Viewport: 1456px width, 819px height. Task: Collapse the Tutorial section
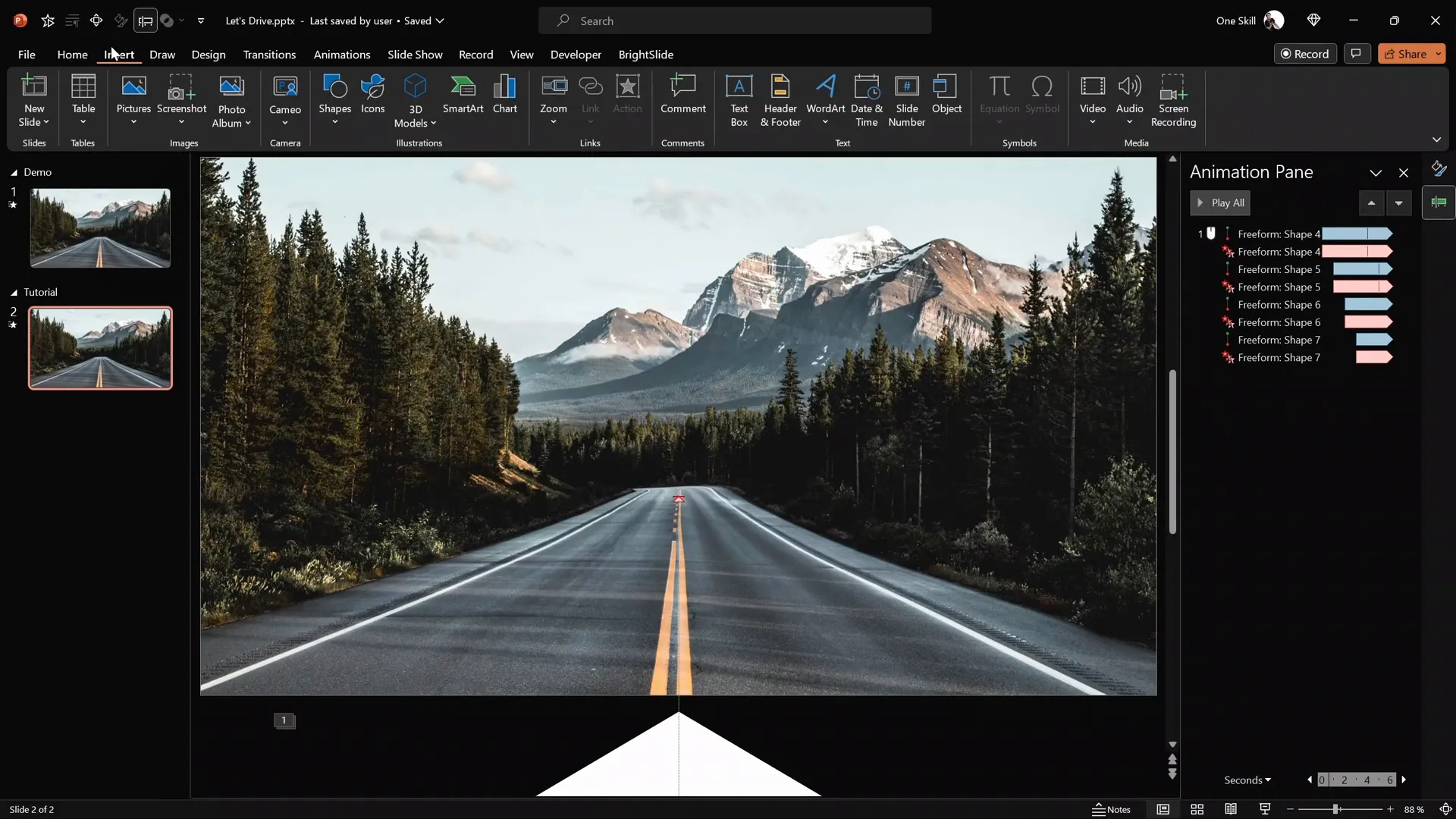click(14, 292)
